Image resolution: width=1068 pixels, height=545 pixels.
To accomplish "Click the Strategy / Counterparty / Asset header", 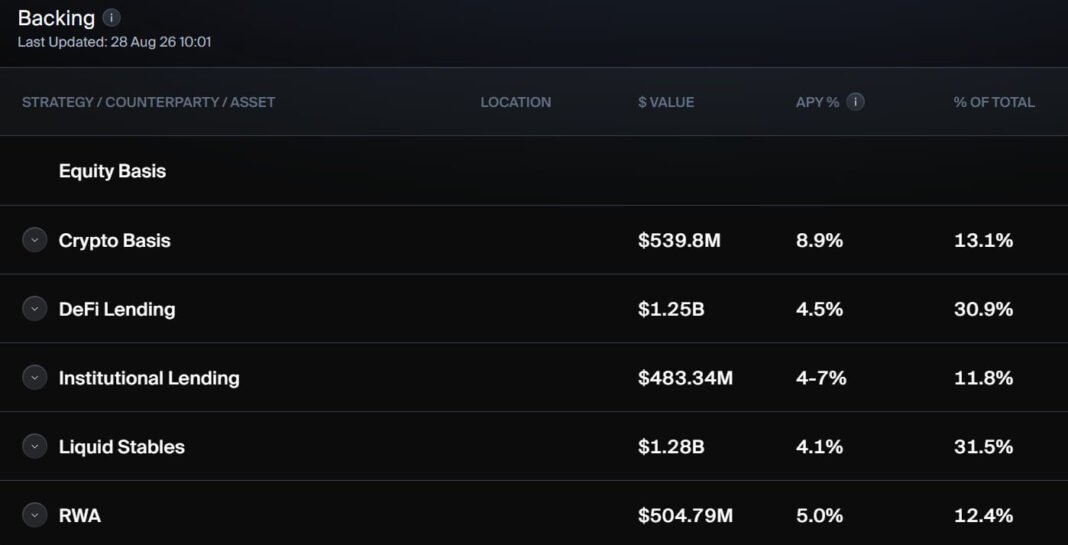I will [148, 102].
